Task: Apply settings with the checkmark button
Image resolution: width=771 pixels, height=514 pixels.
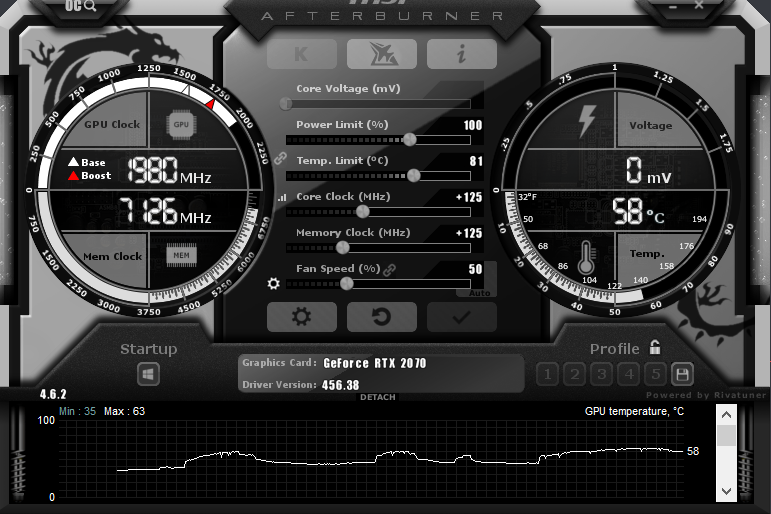Action: (462, 317)
